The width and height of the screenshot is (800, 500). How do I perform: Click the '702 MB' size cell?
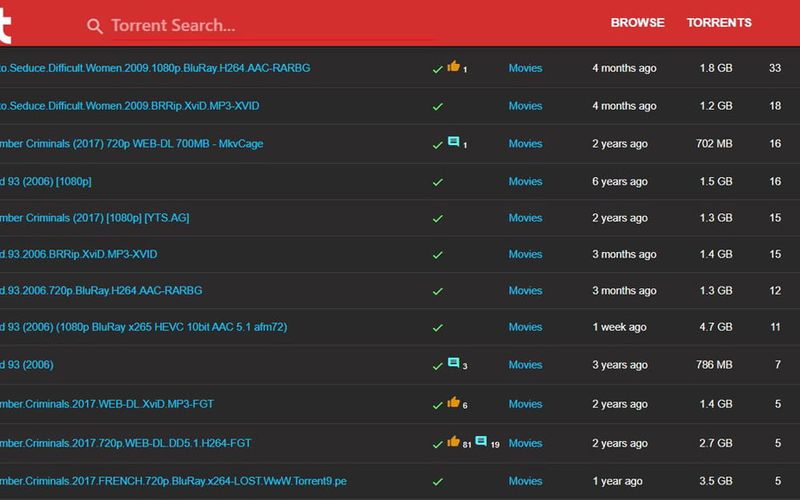714,144
